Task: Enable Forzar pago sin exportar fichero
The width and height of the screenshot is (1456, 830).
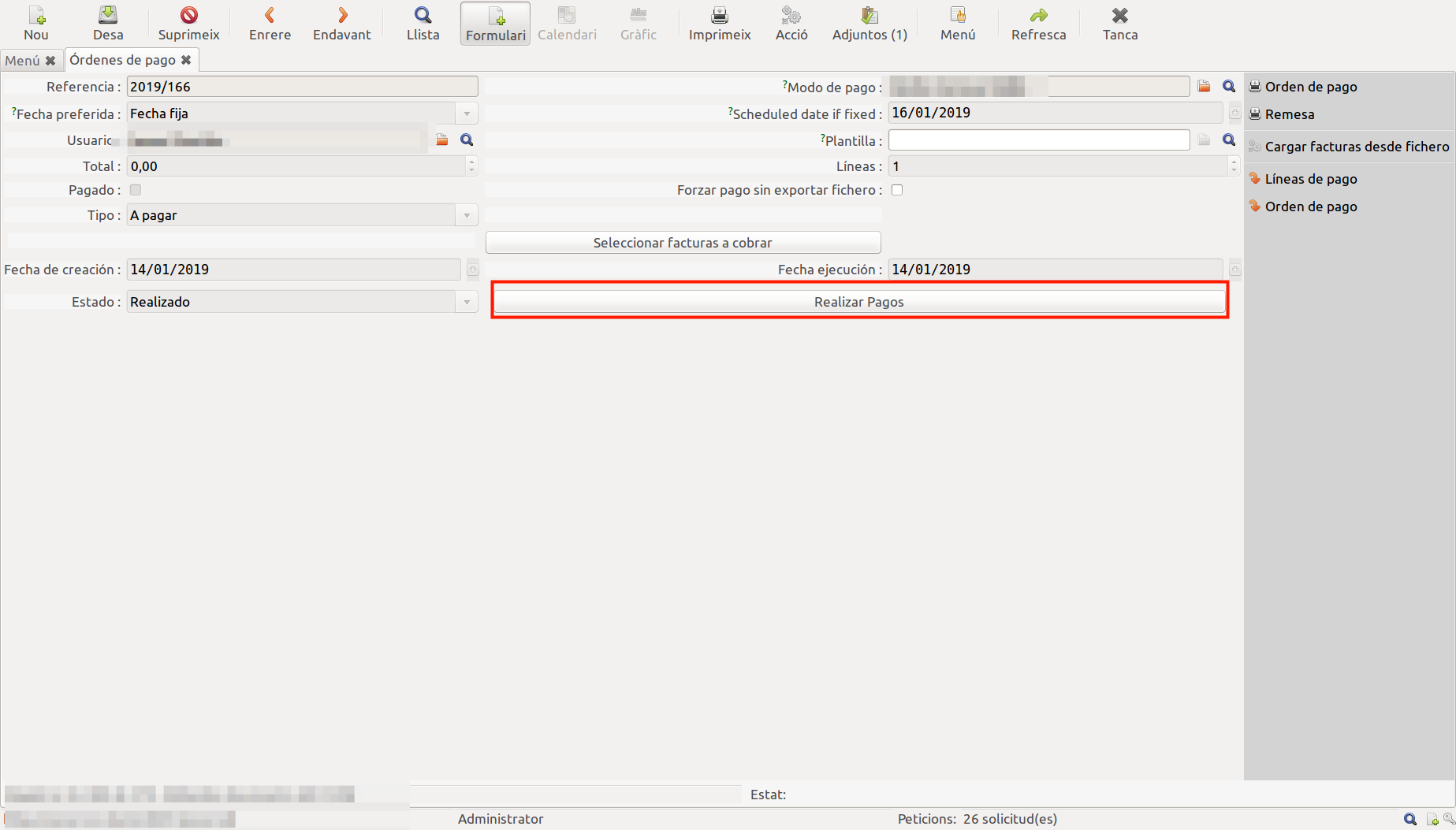Action: (x=897, y=190)
